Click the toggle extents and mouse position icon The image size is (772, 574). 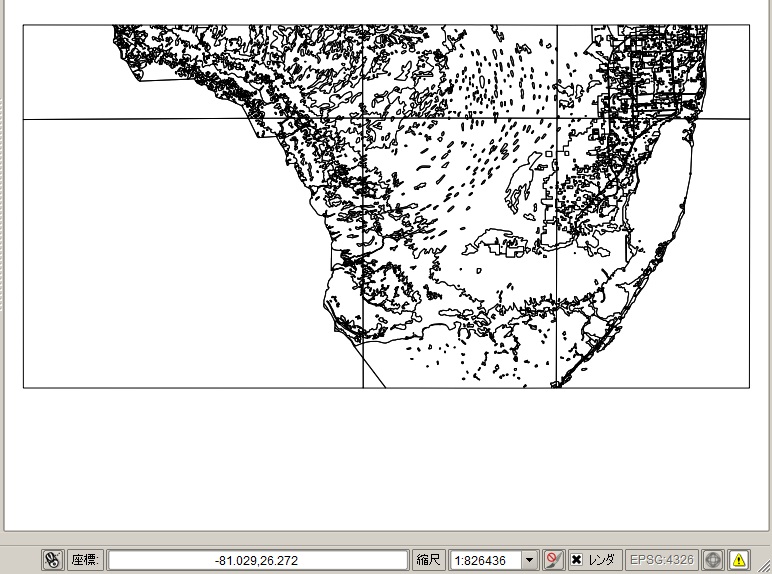pyautogui.click(x=53, y=560)
